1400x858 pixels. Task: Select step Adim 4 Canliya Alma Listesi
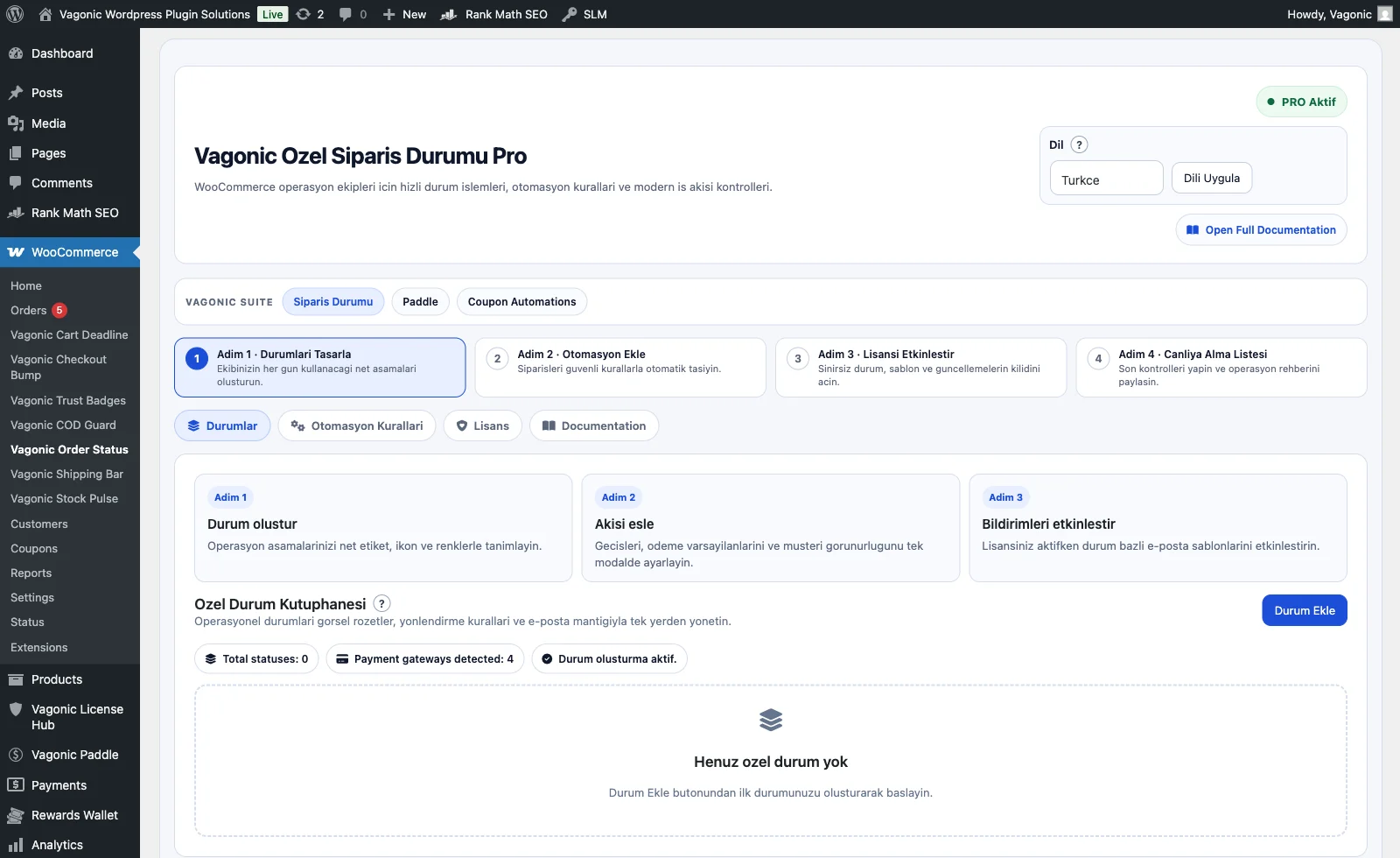coord(1221,368)
